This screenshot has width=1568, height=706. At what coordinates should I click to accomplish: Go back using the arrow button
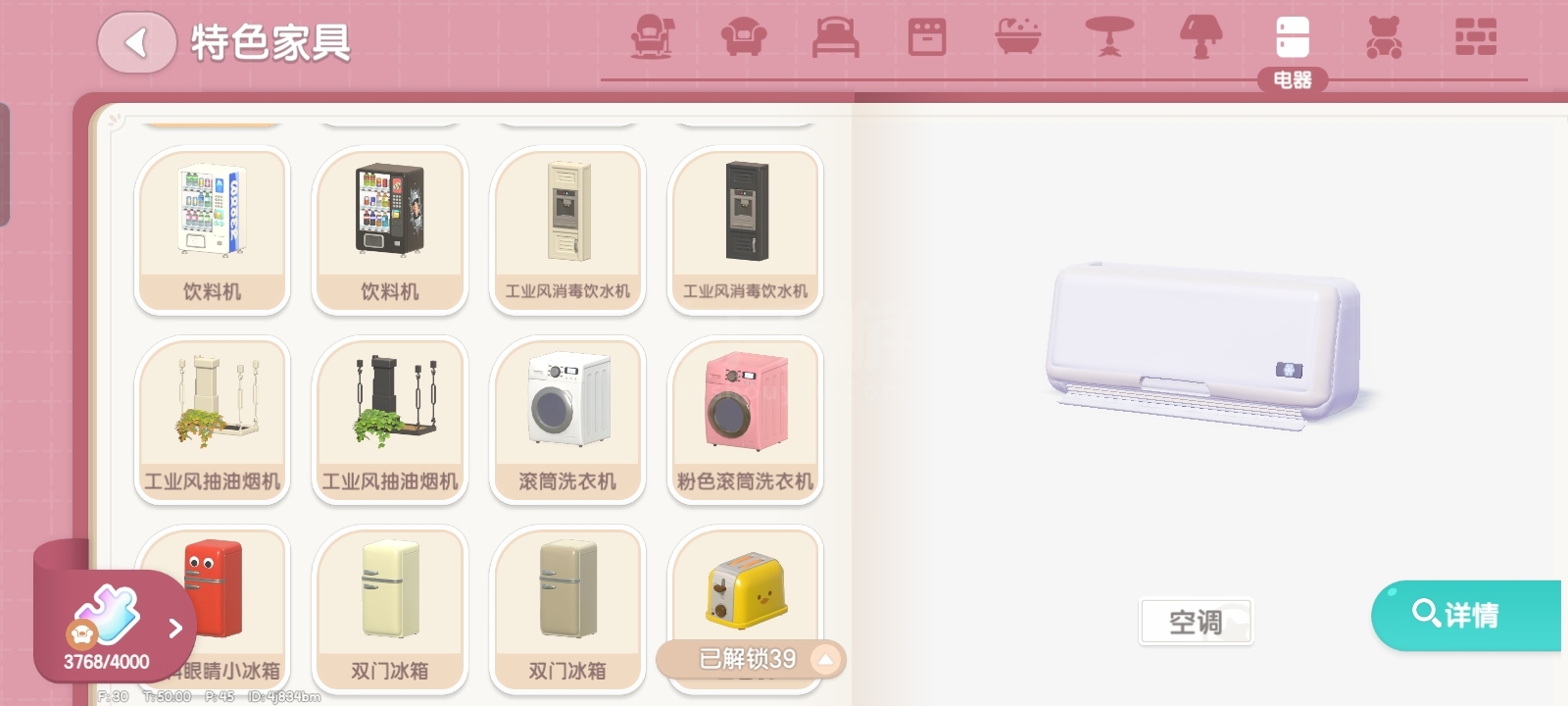point(136,42)
